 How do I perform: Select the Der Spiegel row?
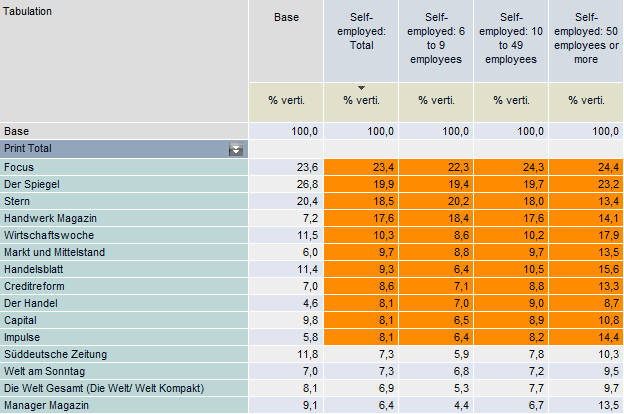click(124, 184)
